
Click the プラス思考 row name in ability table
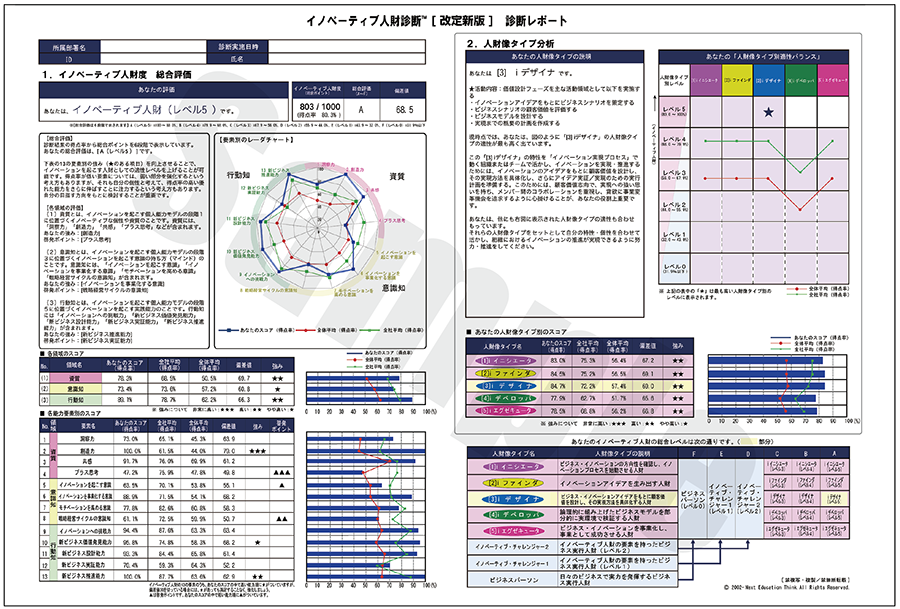pos(86,473)
